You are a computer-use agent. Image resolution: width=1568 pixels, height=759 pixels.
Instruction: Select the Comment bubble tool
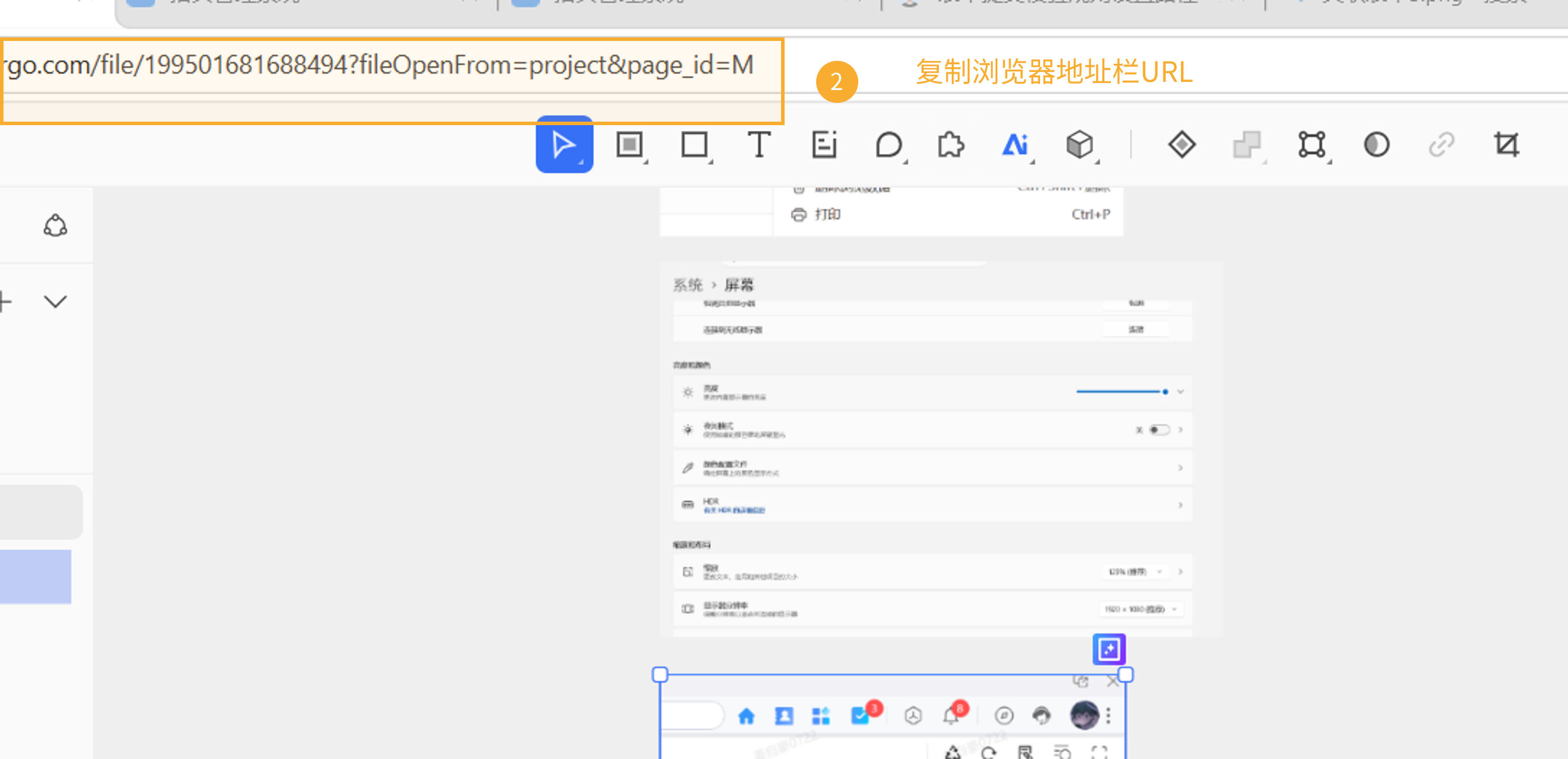[x=889, y=145]
